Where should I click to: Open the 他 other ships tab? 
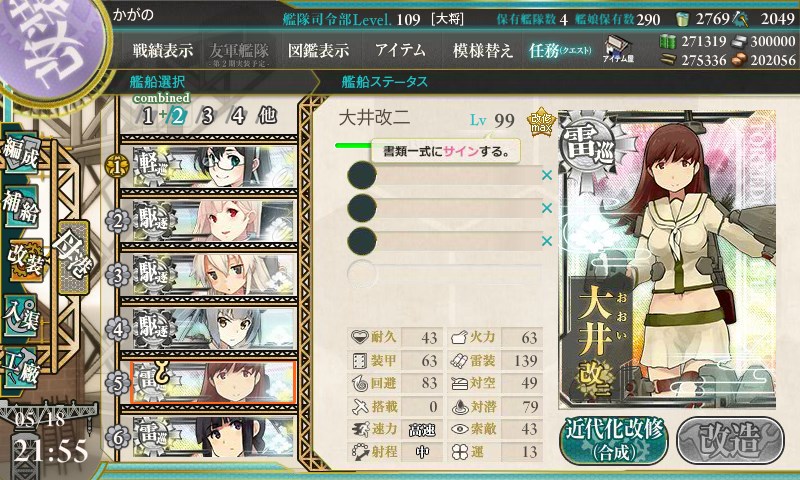(267, 116)
